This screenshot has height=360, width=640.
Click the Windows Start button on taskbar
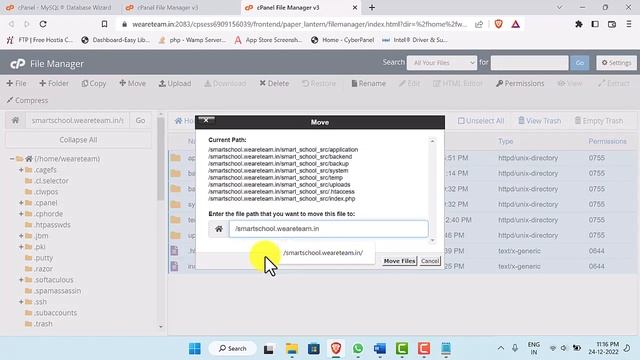point(195,349)
